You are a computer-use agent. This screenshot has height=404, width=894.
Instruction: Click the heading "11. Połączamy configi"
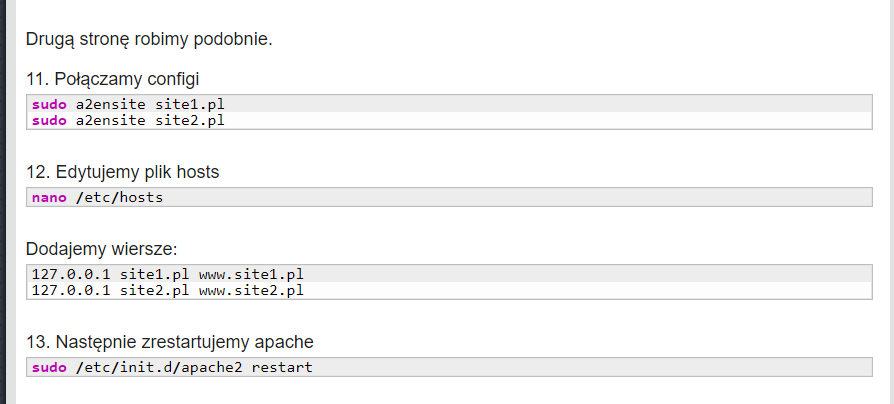point(119,78)
